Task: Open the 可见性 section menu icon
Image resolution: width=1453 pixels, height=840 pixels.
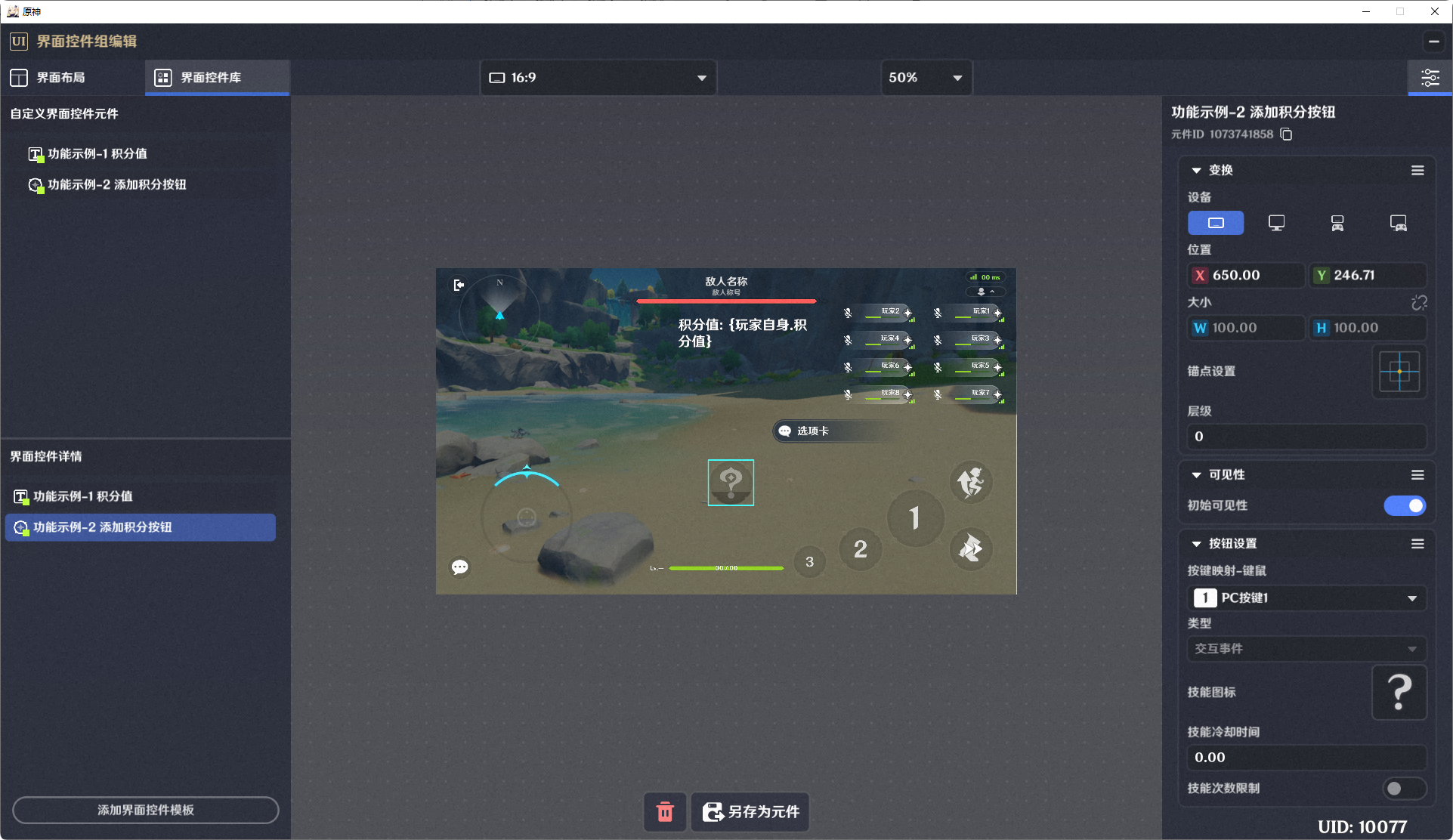Action: 1417,475
